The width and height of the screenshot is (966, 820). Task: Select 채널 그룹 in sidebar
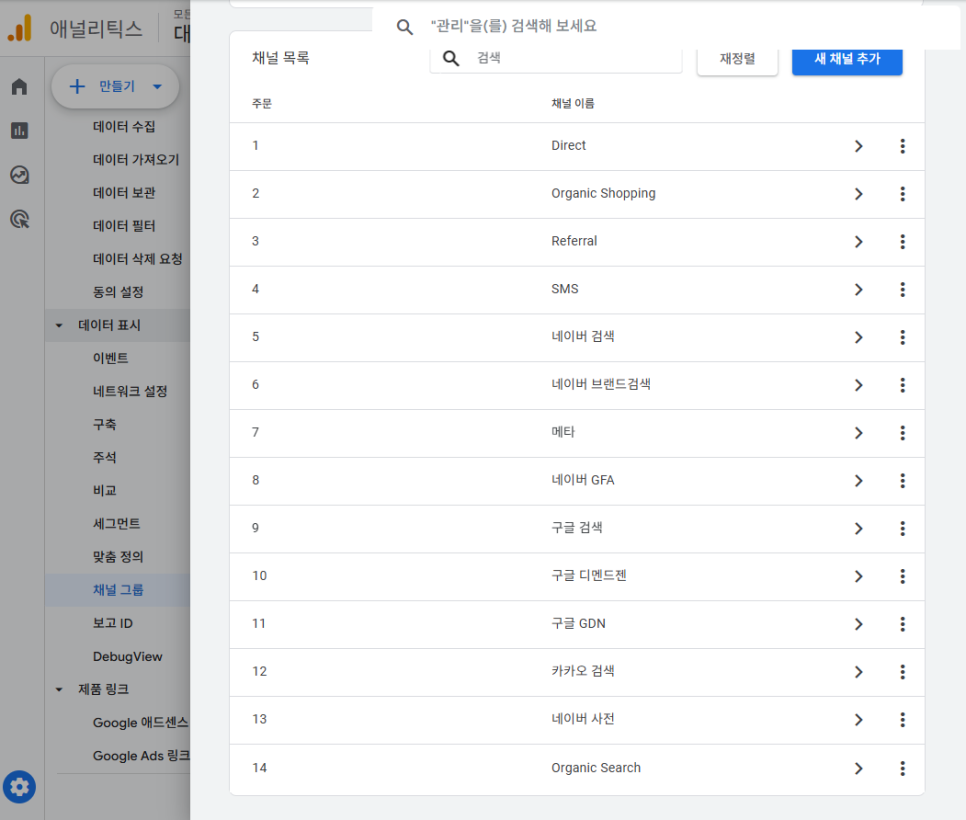[118, 590]
